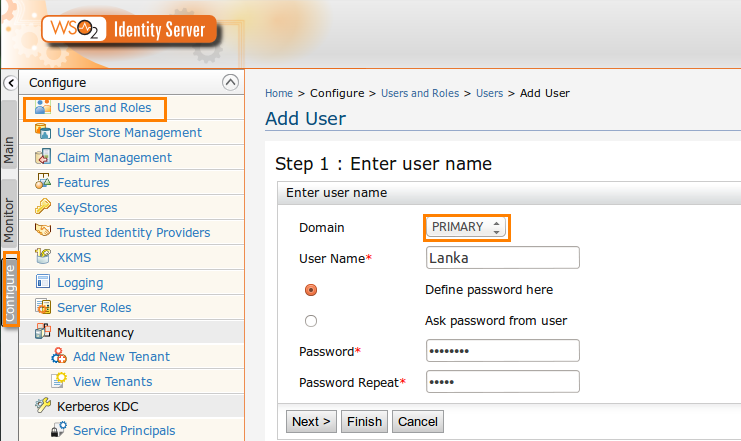Hide the sidebar using the left arrow
The height and width of the screenshot is (441, 741).
pos(10,83)
